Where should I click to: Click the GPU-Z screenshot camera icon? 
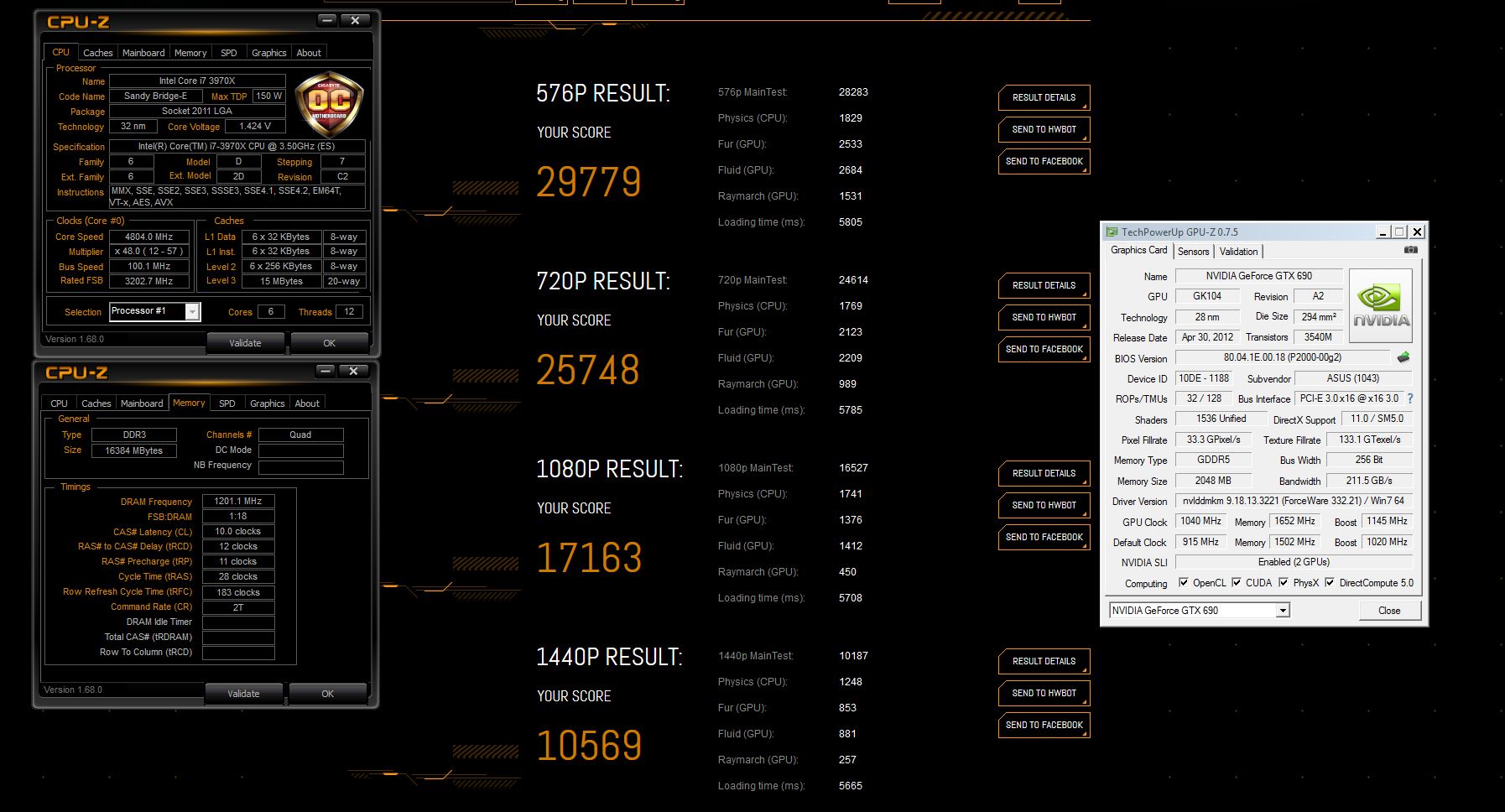tap(1411, 250)
